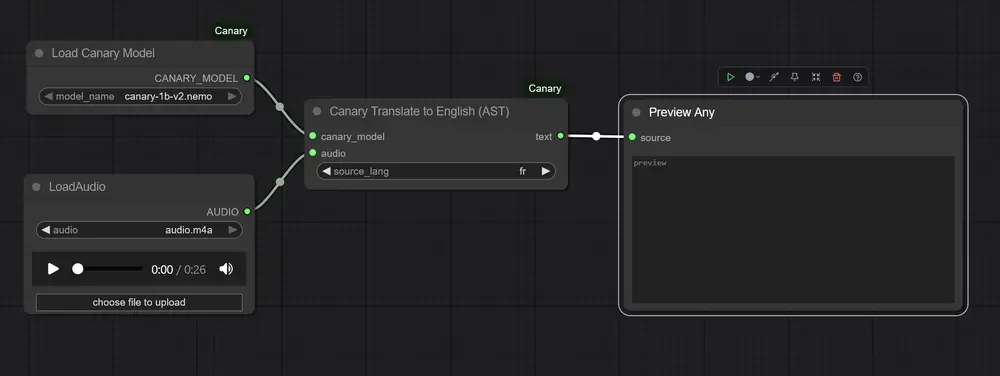The width and height of the screenshot is (1000, 376).
Task: Click the source input connector on Preview Any
Action: (x=632, y=137)
